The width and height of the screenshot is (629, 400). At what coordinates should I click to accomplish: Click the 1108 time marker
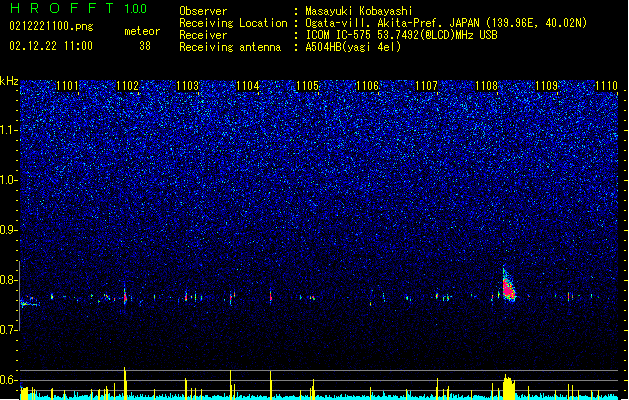point(486,86)
